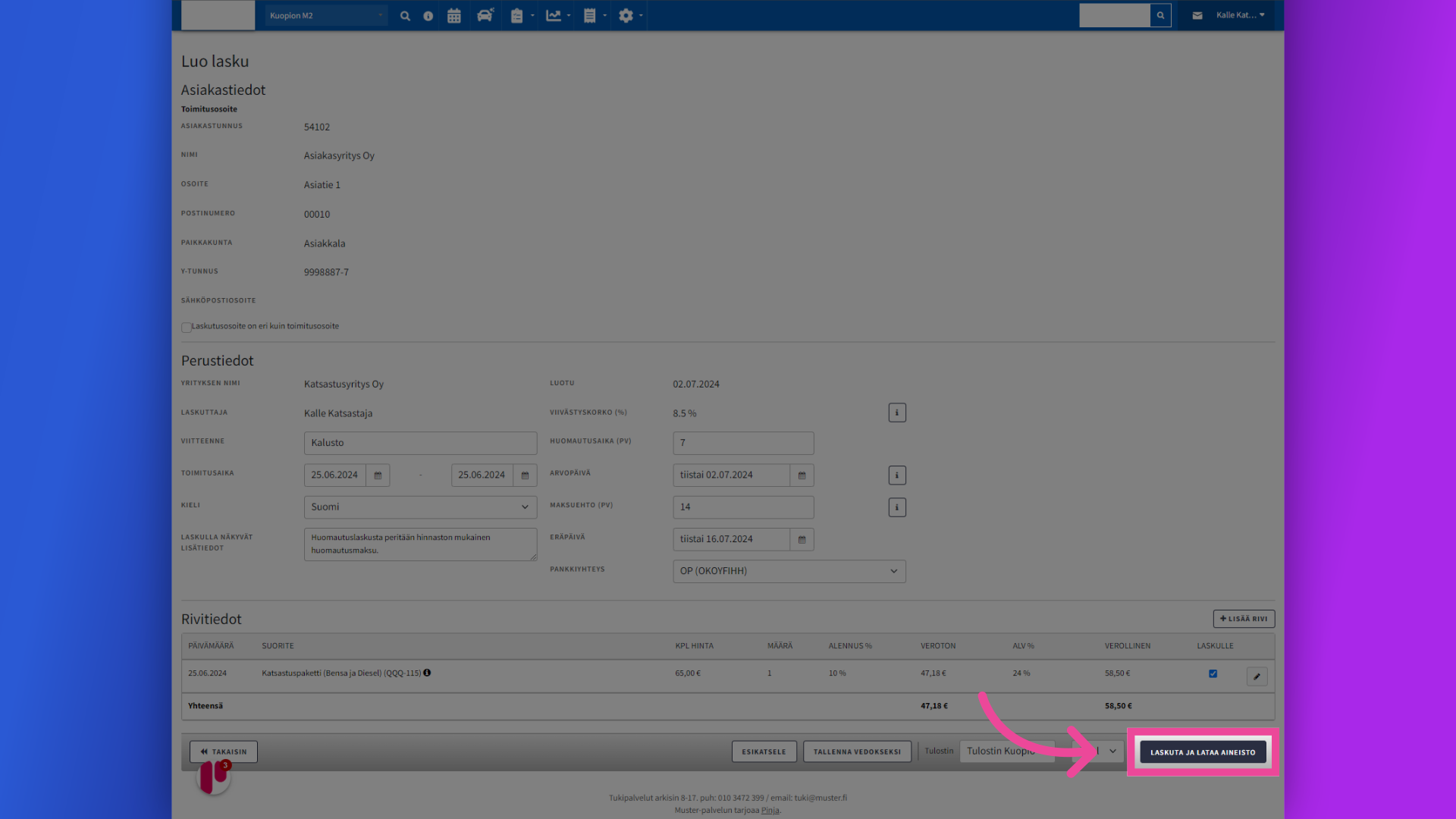The image size is (1456, 819).
Task: Show info for Maksuehto field
Action: click(897, 507)
